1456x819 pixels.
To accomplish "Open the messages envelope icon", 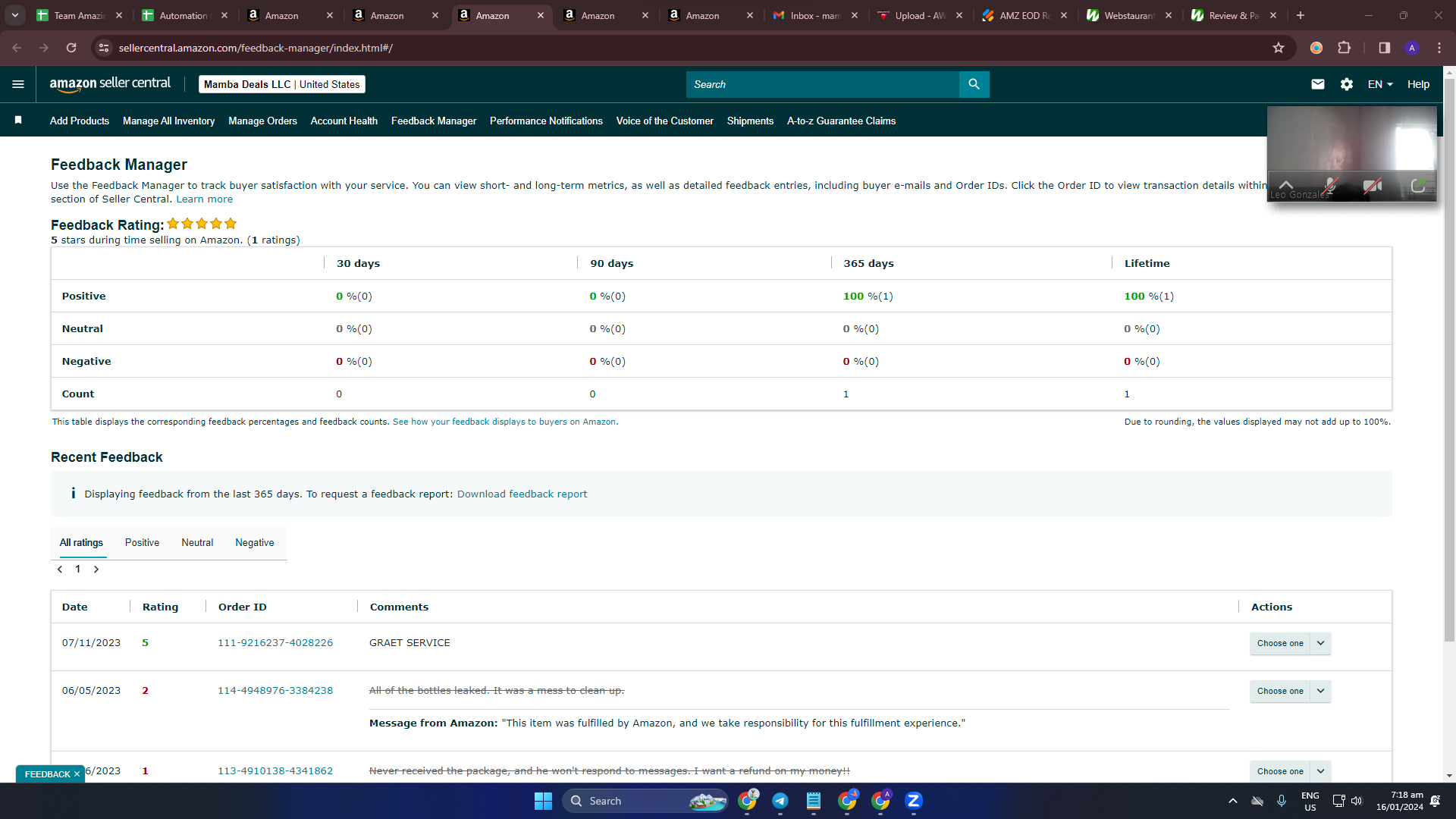I will (1318, 84).
